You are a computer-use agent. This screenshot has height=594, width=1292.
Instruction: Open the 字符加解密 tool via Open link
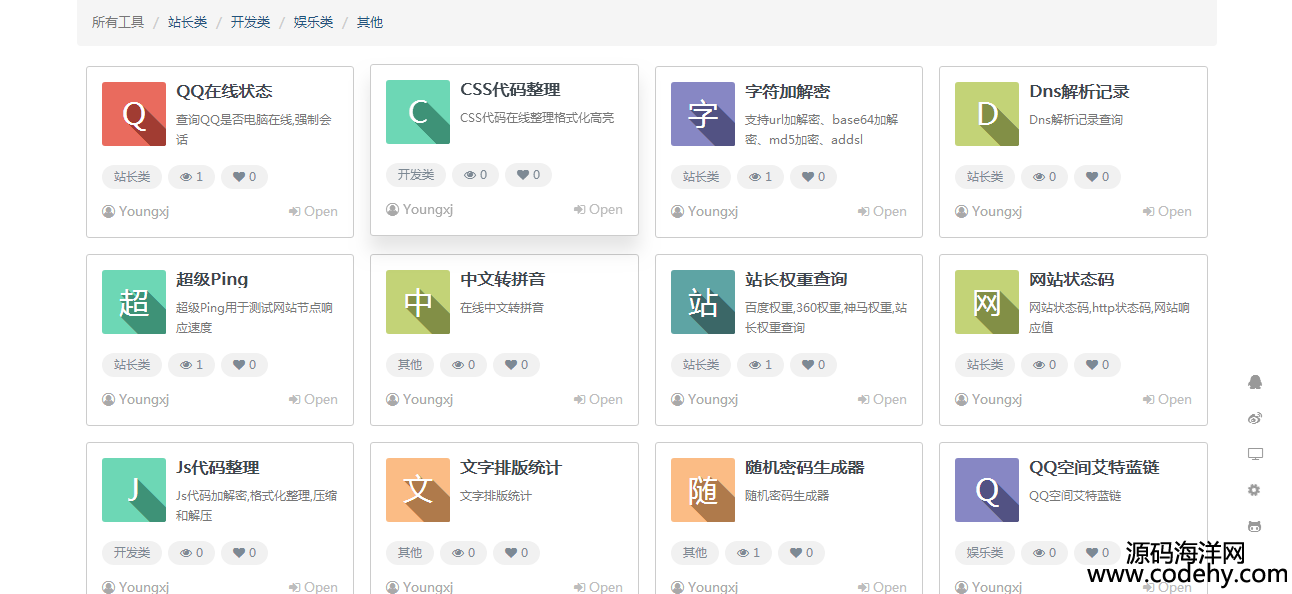pos(883,211)
